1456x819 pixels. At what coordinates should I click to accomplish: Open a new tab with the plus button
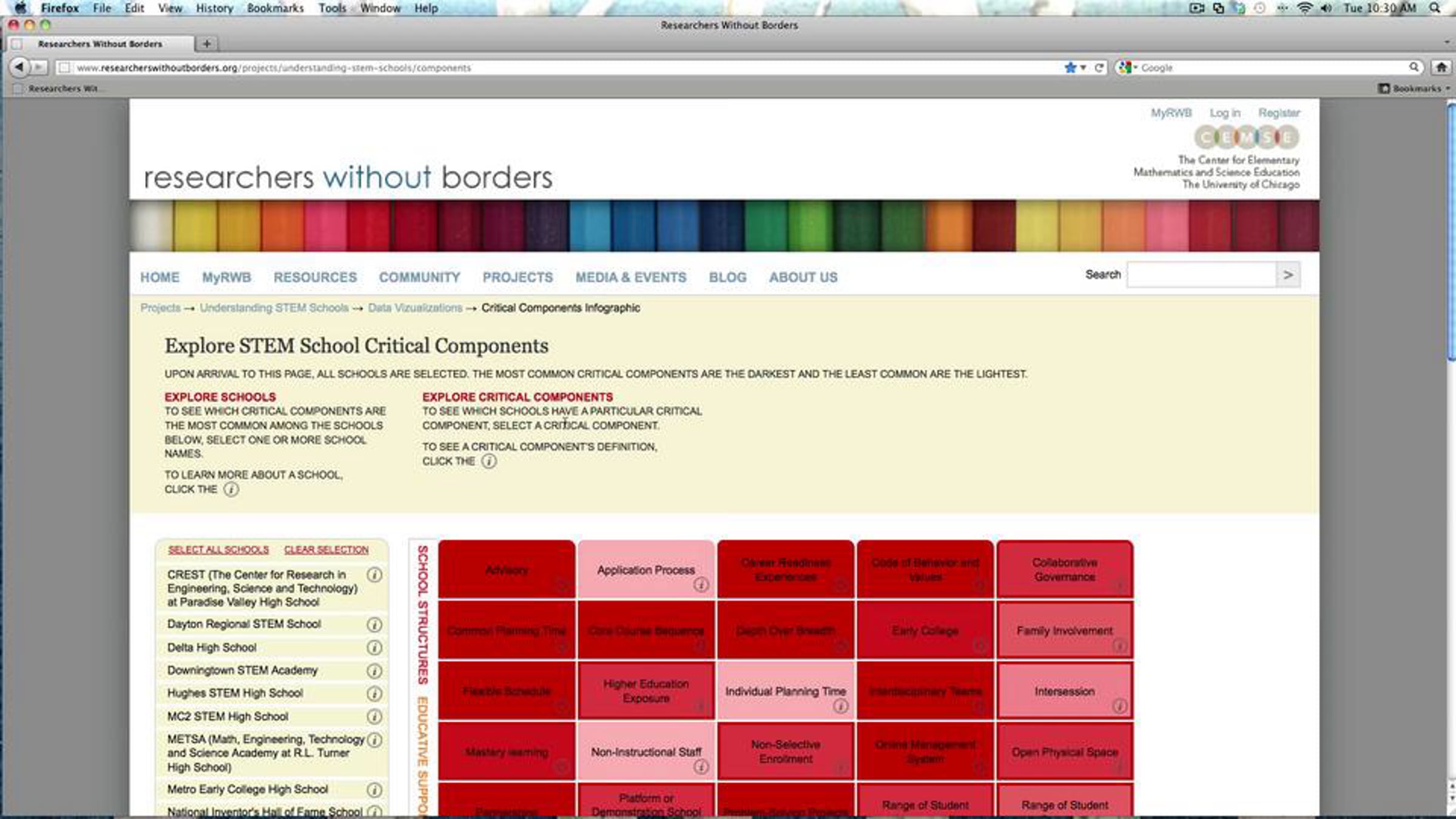pyautogui.click(x=207, y=44)
